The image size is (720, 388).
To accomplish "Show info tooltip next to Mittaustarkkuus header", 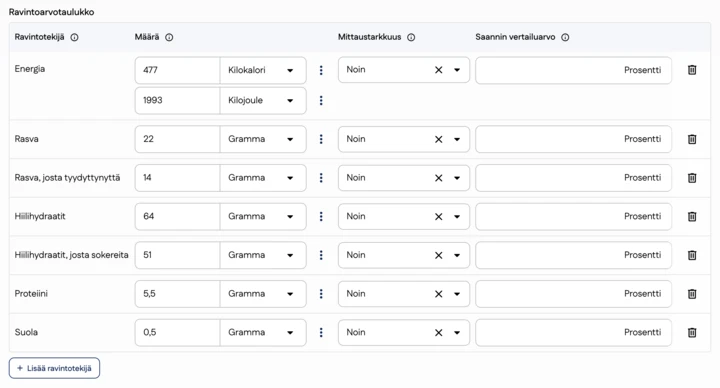I will 411,38.
